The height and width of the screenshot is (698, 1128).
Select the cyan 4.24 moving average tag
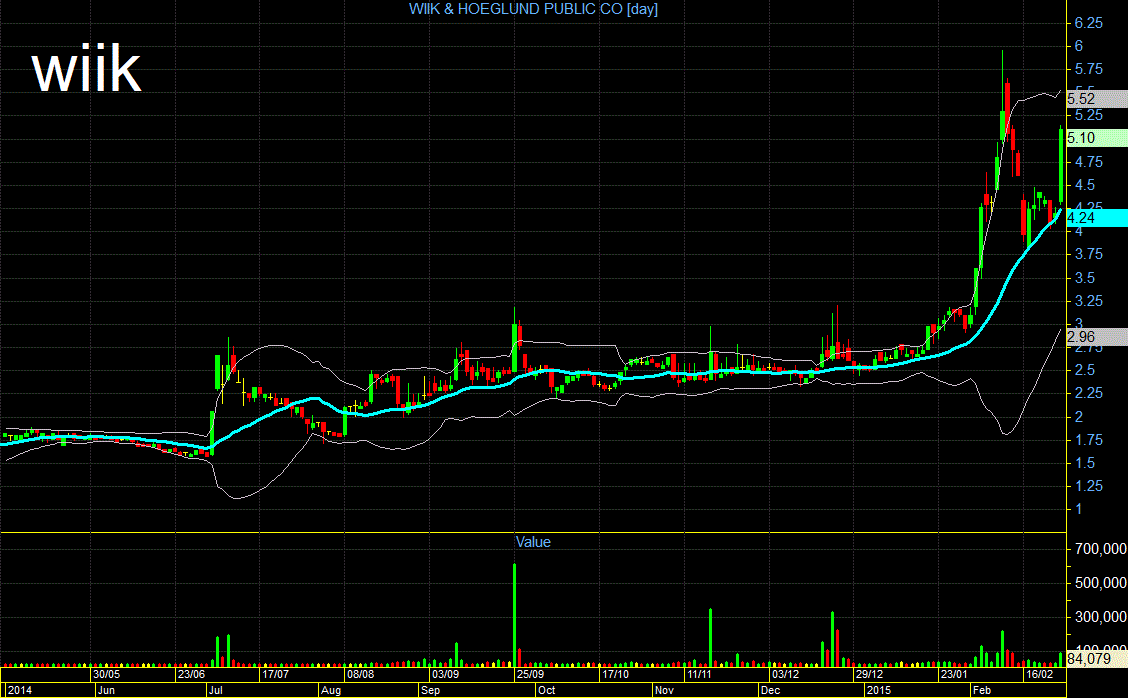(x=1097, y=218)
